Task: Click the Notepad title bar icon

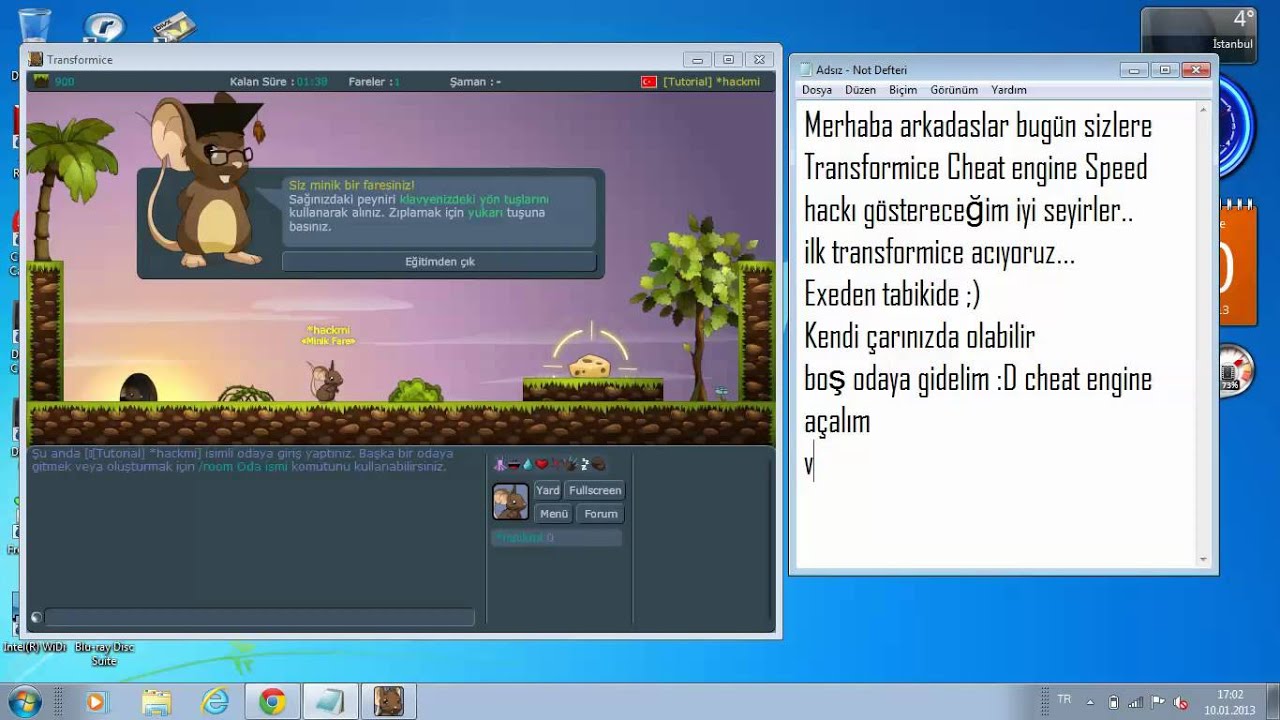Action: pyautogui.click(x=805, y=70)
